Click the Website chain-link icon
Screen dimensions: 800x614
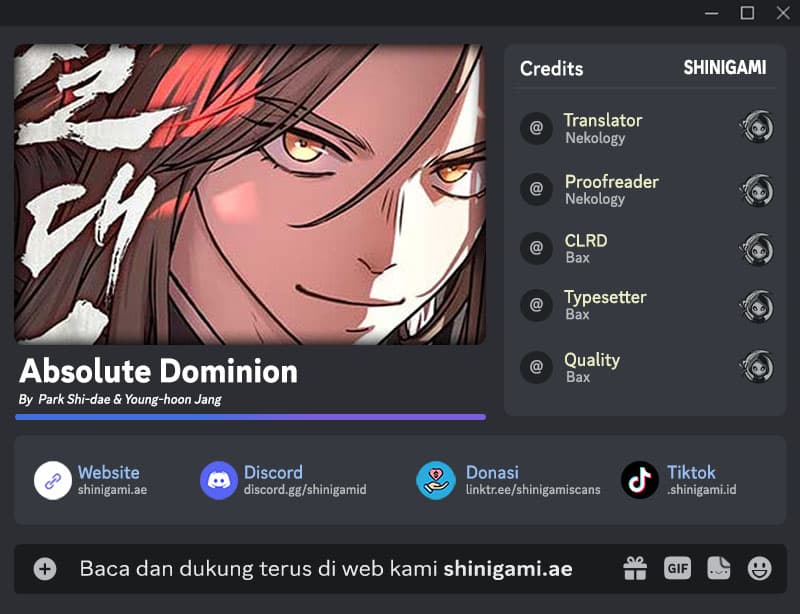pyautogui.click(x=53, y=480)
